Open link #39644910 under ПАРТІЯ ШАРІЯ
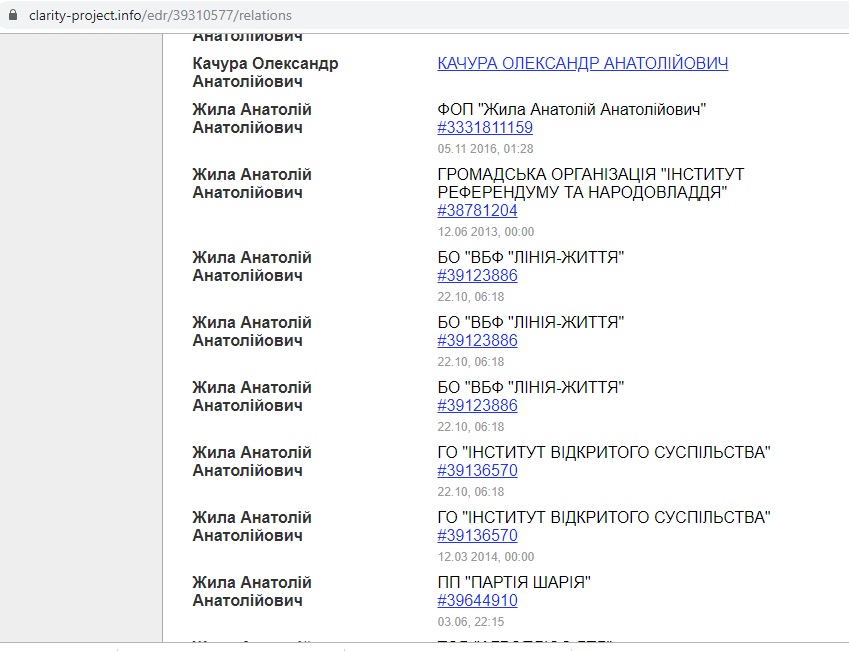 [477, 601]
